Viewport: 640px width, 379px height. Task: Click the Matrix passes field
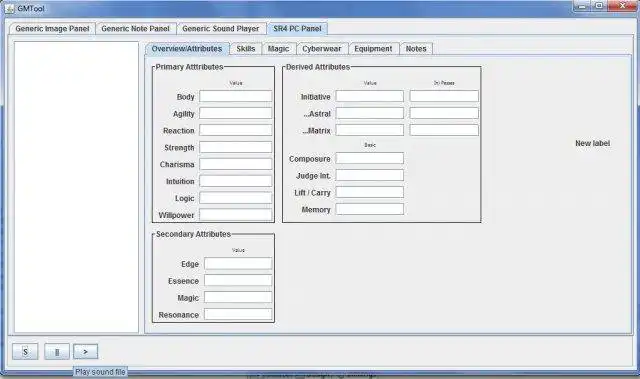444,130
